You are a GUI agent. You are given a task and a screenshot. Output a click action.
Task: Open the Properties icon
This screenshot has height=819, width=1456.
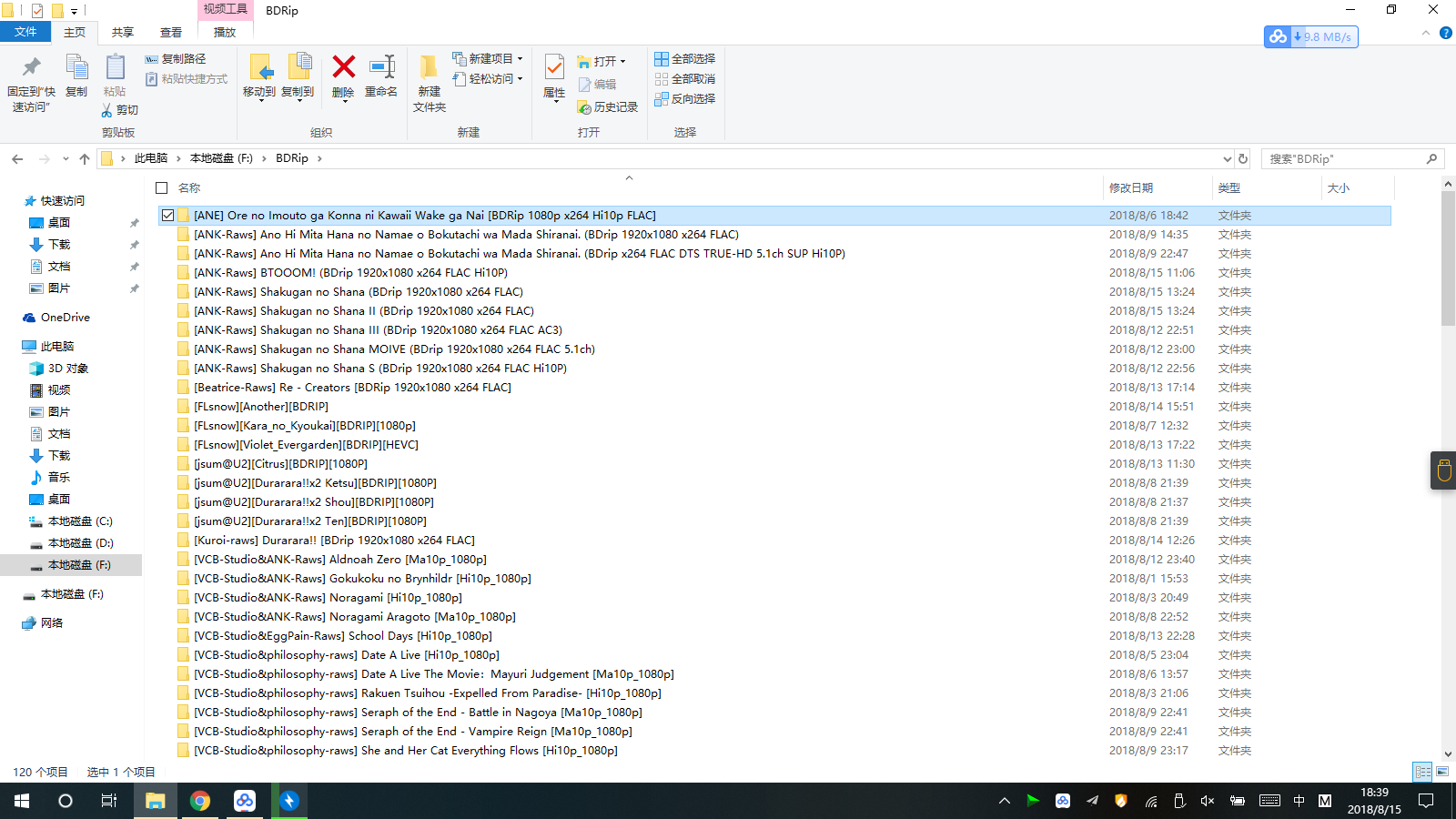(554, 66)
